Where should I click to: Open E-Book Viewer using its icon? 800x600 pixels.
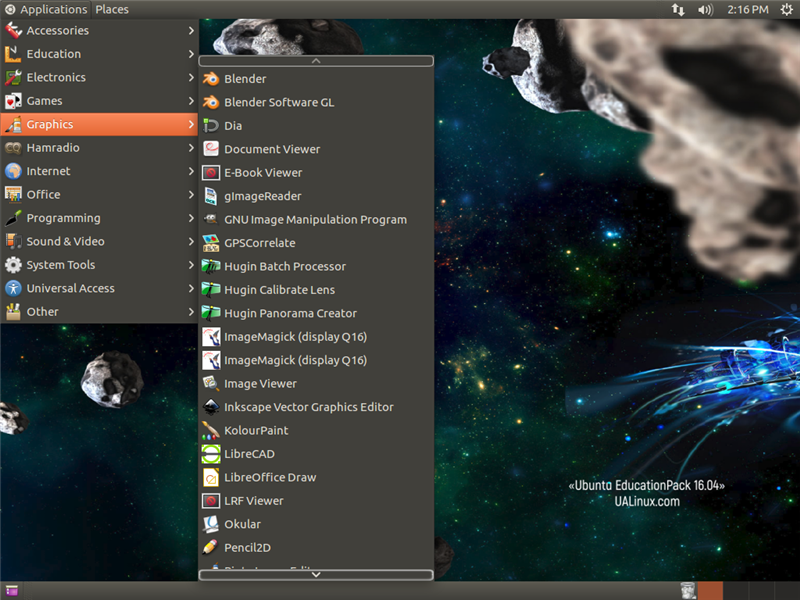coord(211,172)
